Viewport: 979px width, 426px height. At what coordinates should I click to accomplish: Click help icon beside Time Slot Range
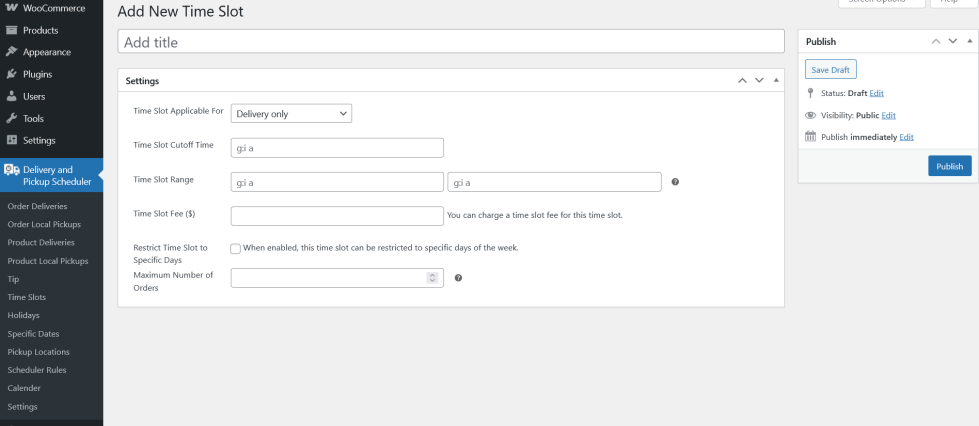(676, 182)
